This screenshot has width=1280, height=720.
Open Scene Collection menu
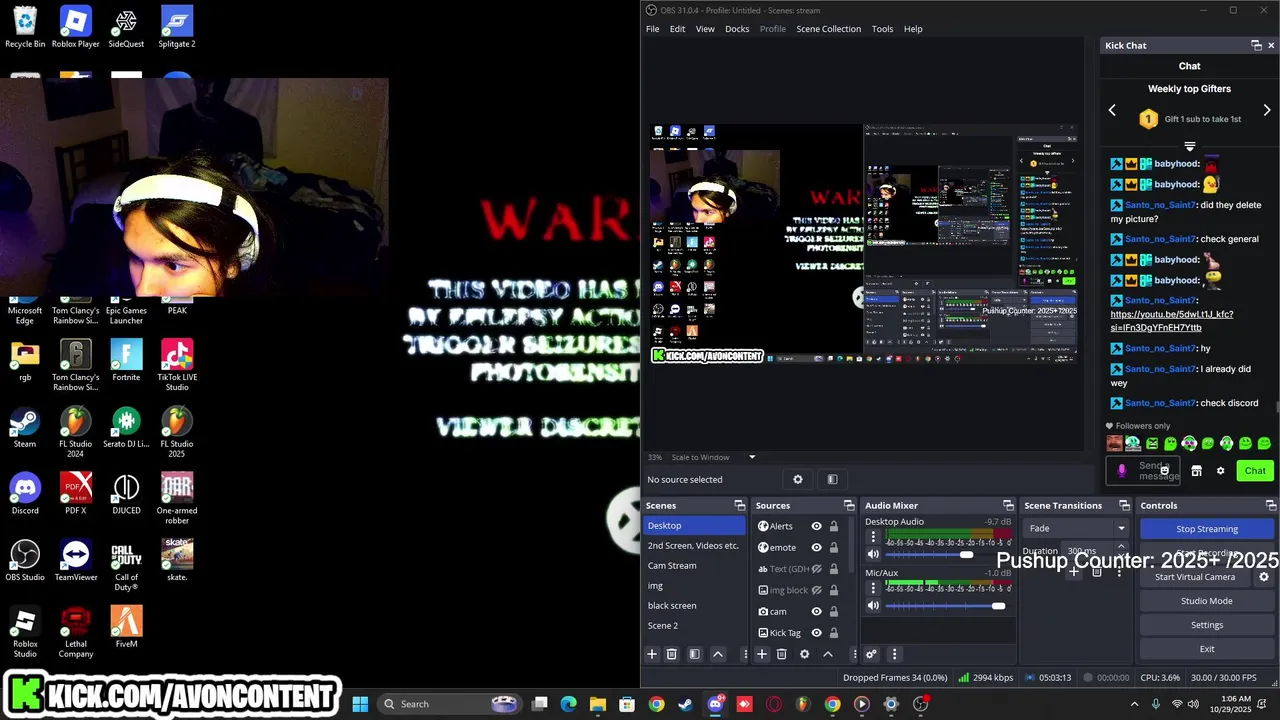(x=828, y=29)
